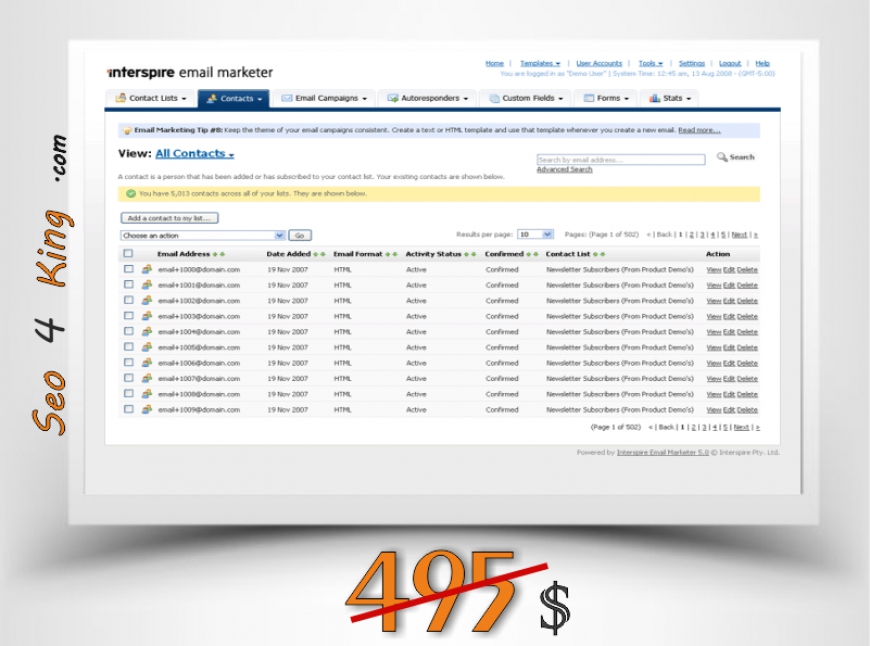Image resolution: width=870 pixels, height=646 pixels.
Task: Check the box for email+1007@domain.com
Action: (129, 377)
